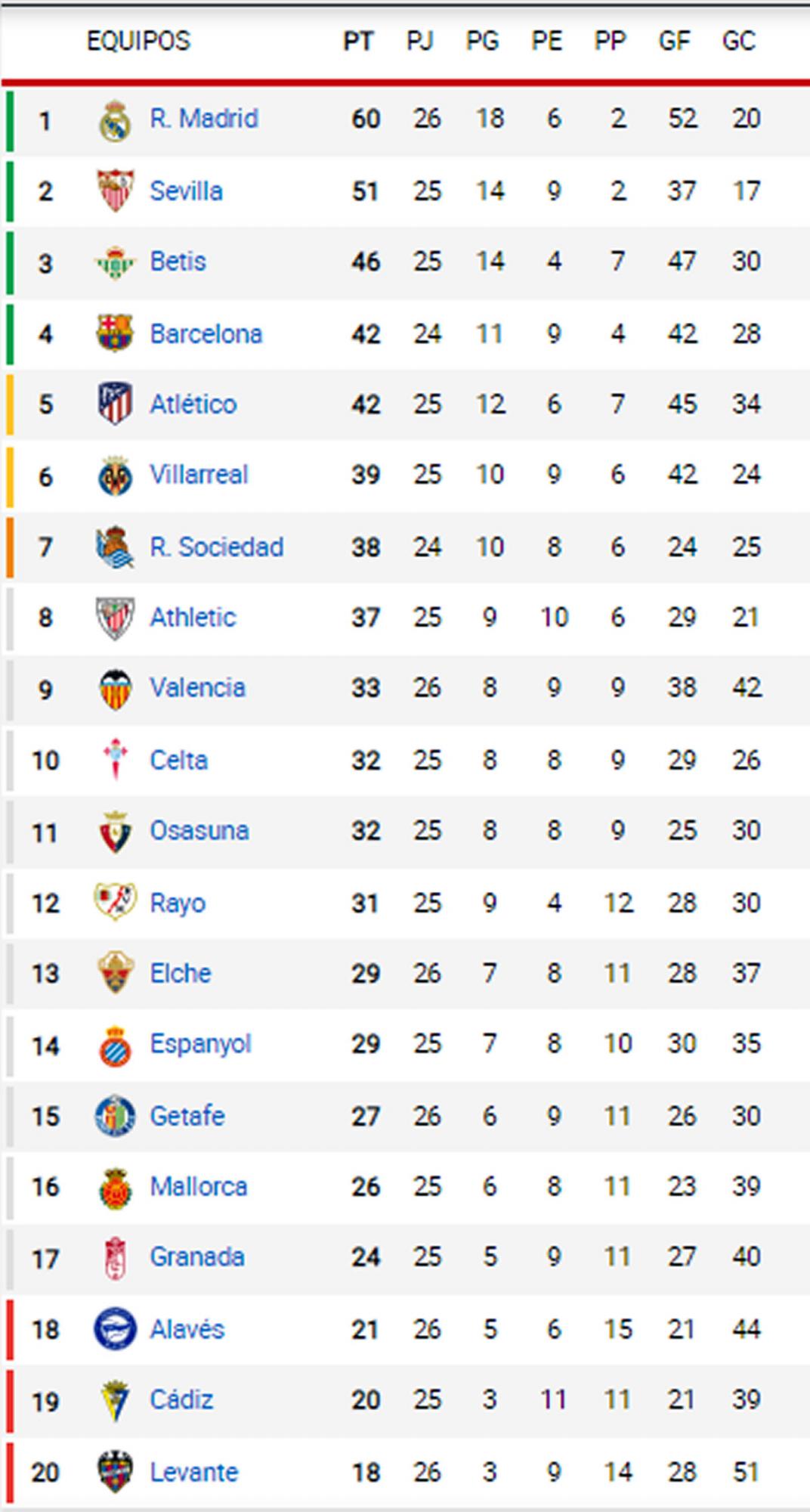Screen dimensions: 810x1512
Task: Click the Valencia bat crest
Action: (115, 689)
